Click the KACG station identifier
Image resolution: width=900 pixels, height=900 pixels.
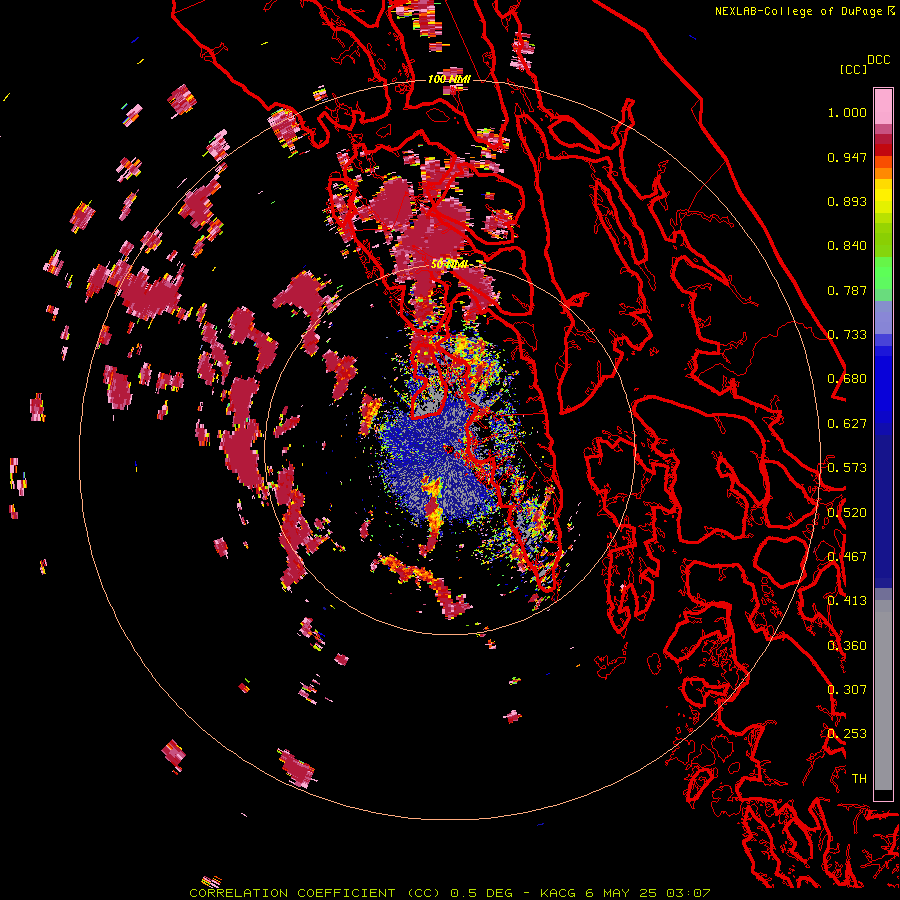[558, 893]
